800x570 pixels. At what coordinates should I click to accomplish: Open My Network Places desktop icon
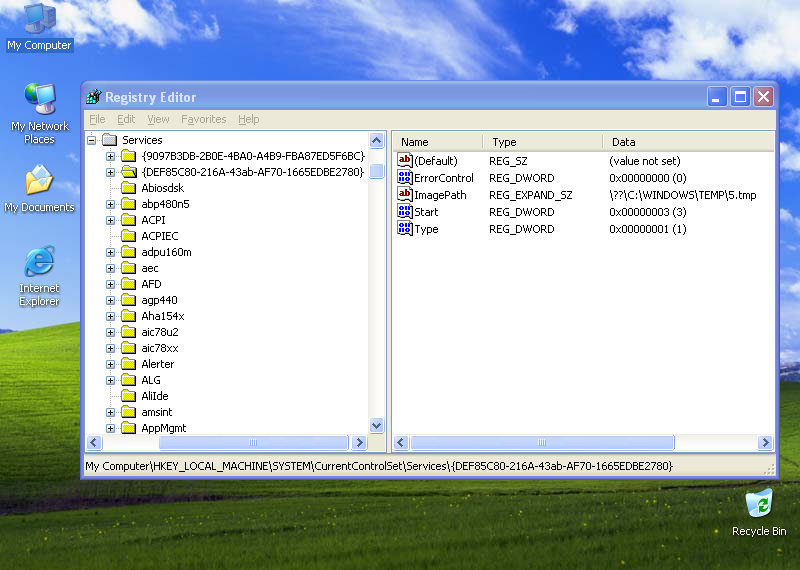39,101
